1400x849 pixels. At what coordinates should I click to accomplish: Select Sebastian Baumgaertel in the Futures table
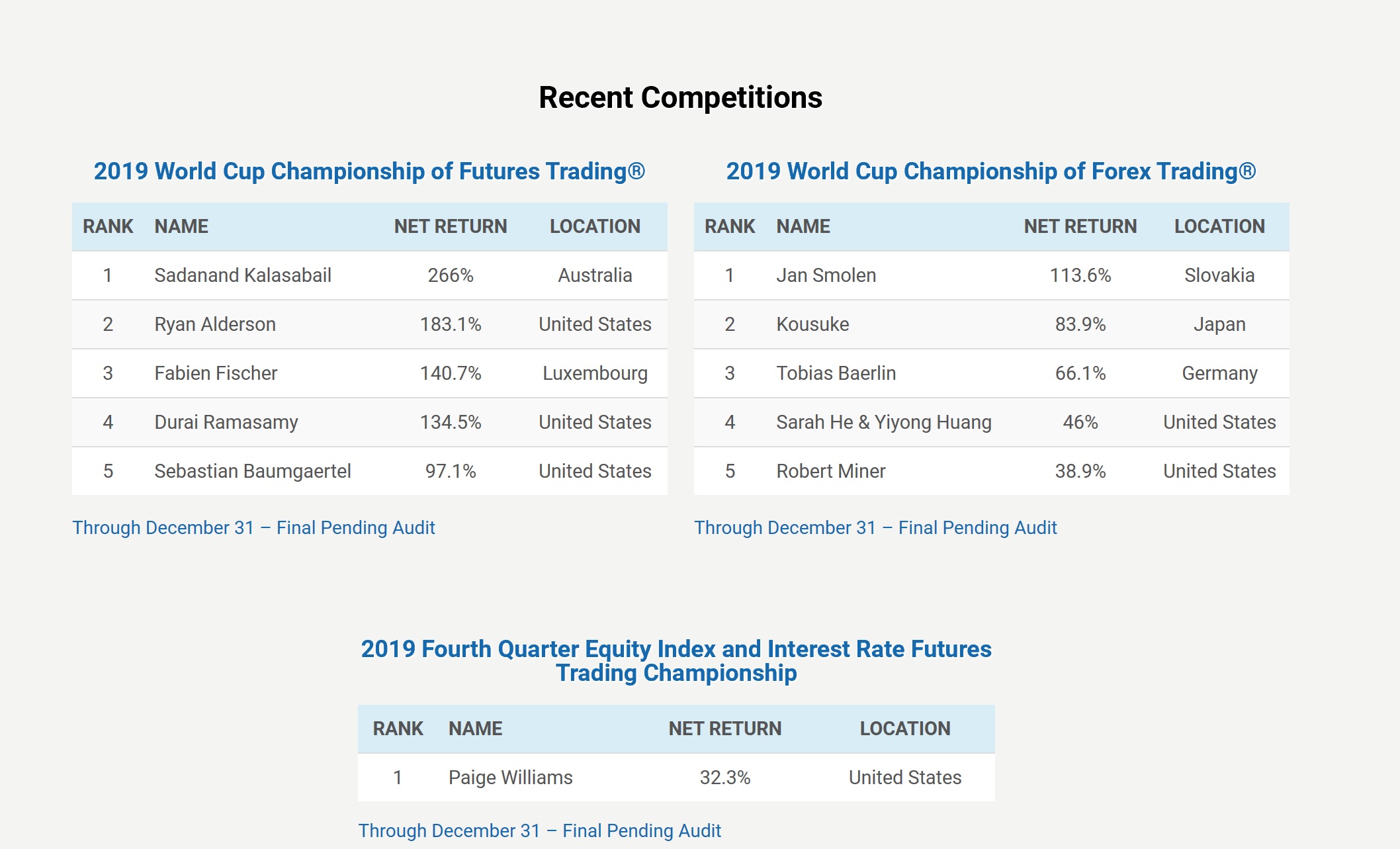click(x=253, y=471)
